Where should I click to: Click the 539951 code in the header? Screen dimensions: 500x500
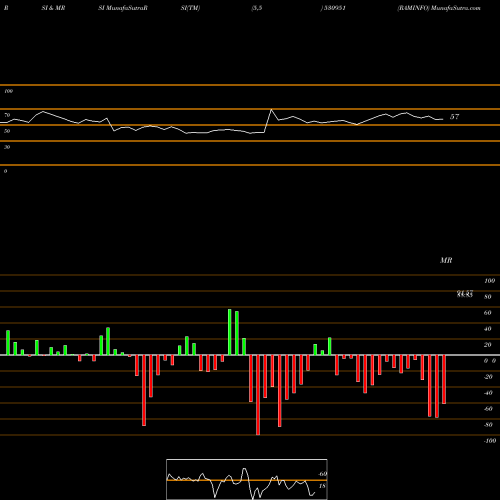334,8
